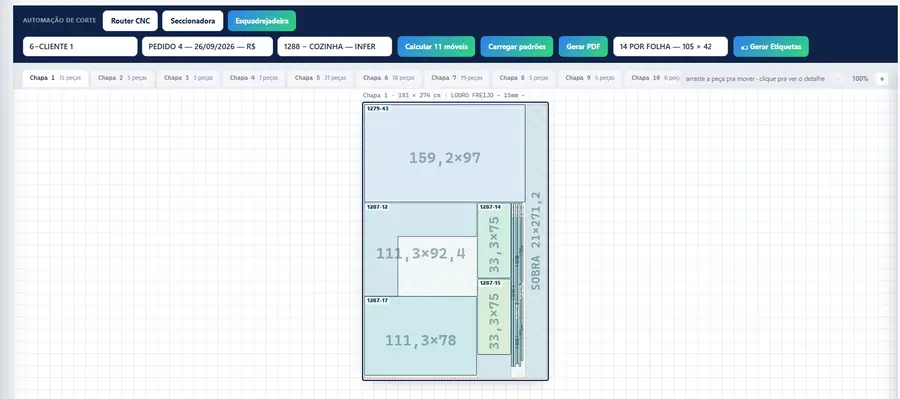Switch to Chapa 9 tab
Viewport: 900px width, 399px height.
[589, 78]
